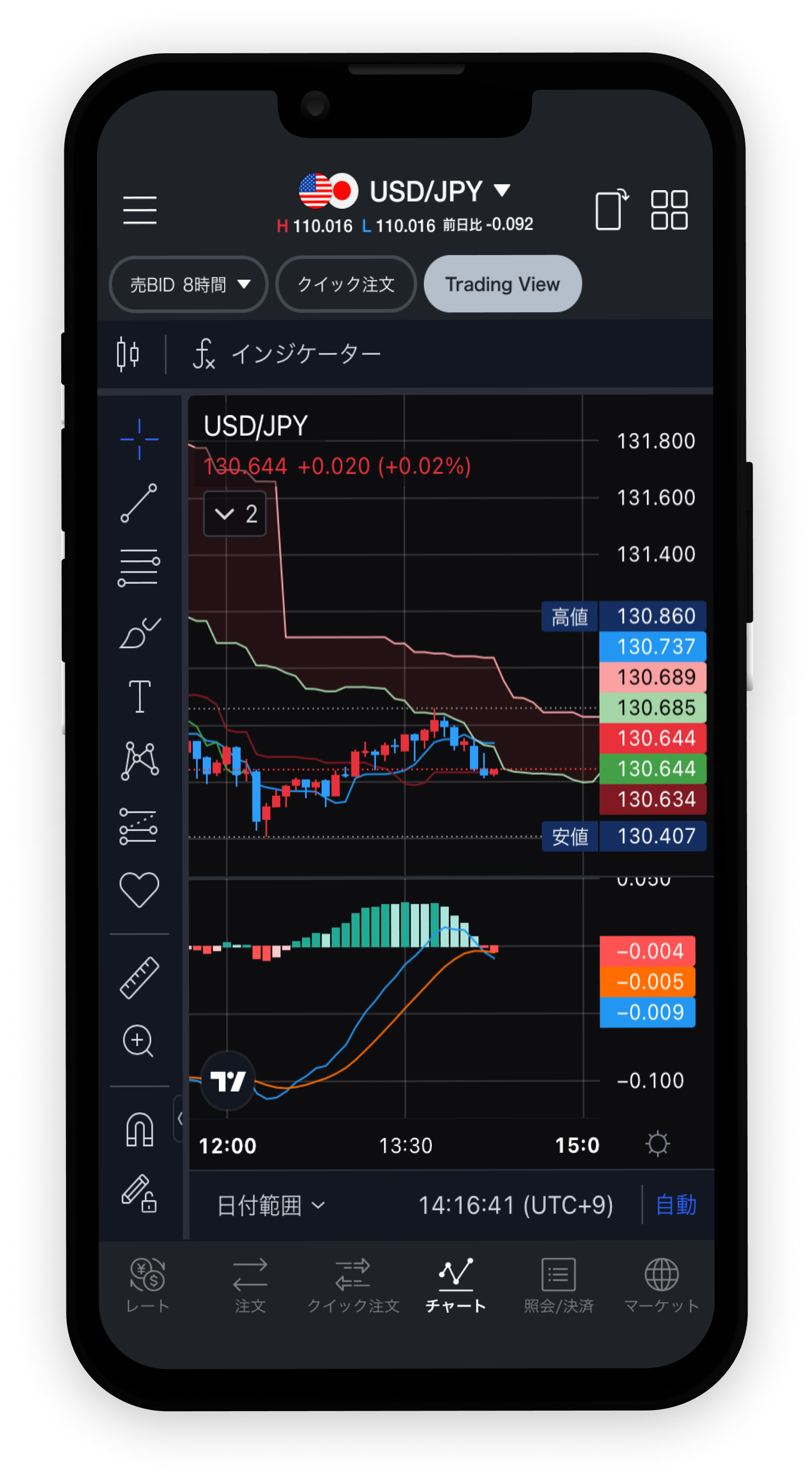
Task: Select the text annotation tool
Action: coord(139,696)
